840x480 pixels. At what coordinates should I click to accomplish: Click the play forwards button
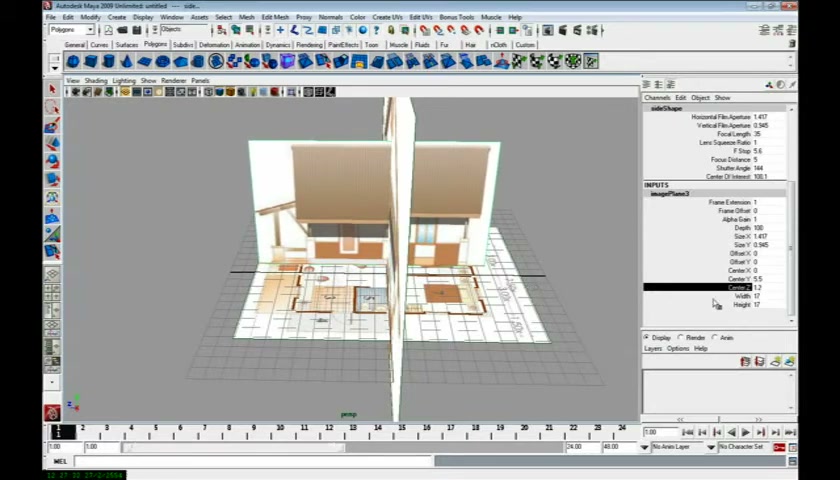pyautogui.click(x=746, y=432)
